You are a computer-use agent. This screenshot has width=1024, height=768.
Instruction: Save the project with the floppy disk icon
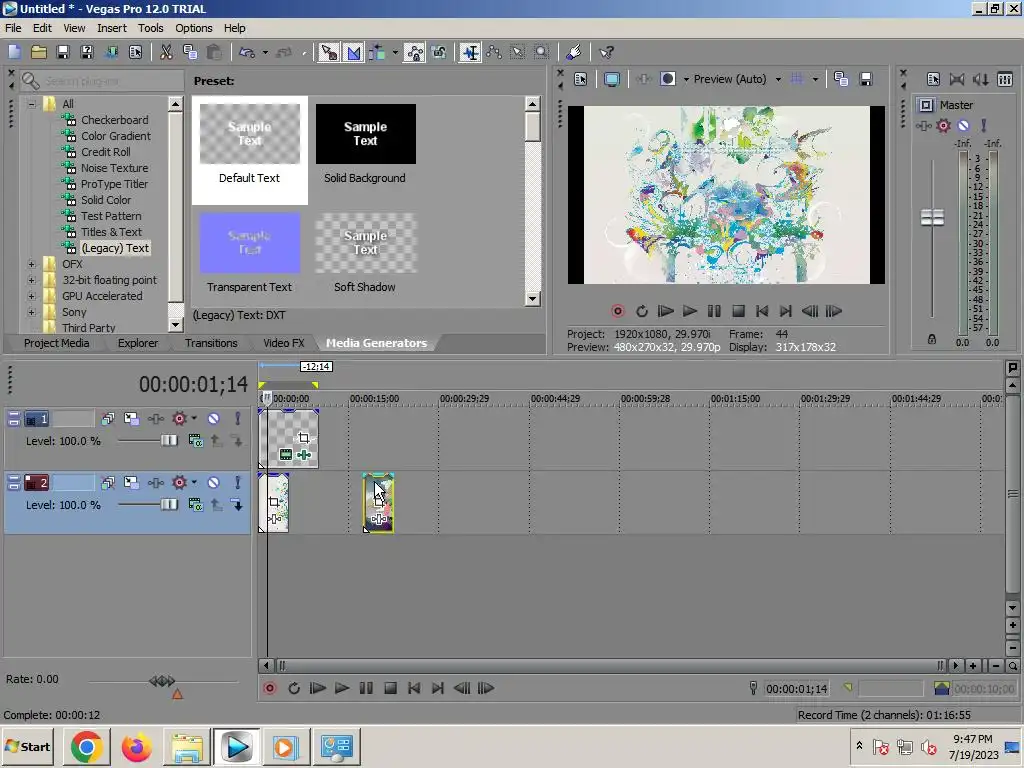[63, 52]
